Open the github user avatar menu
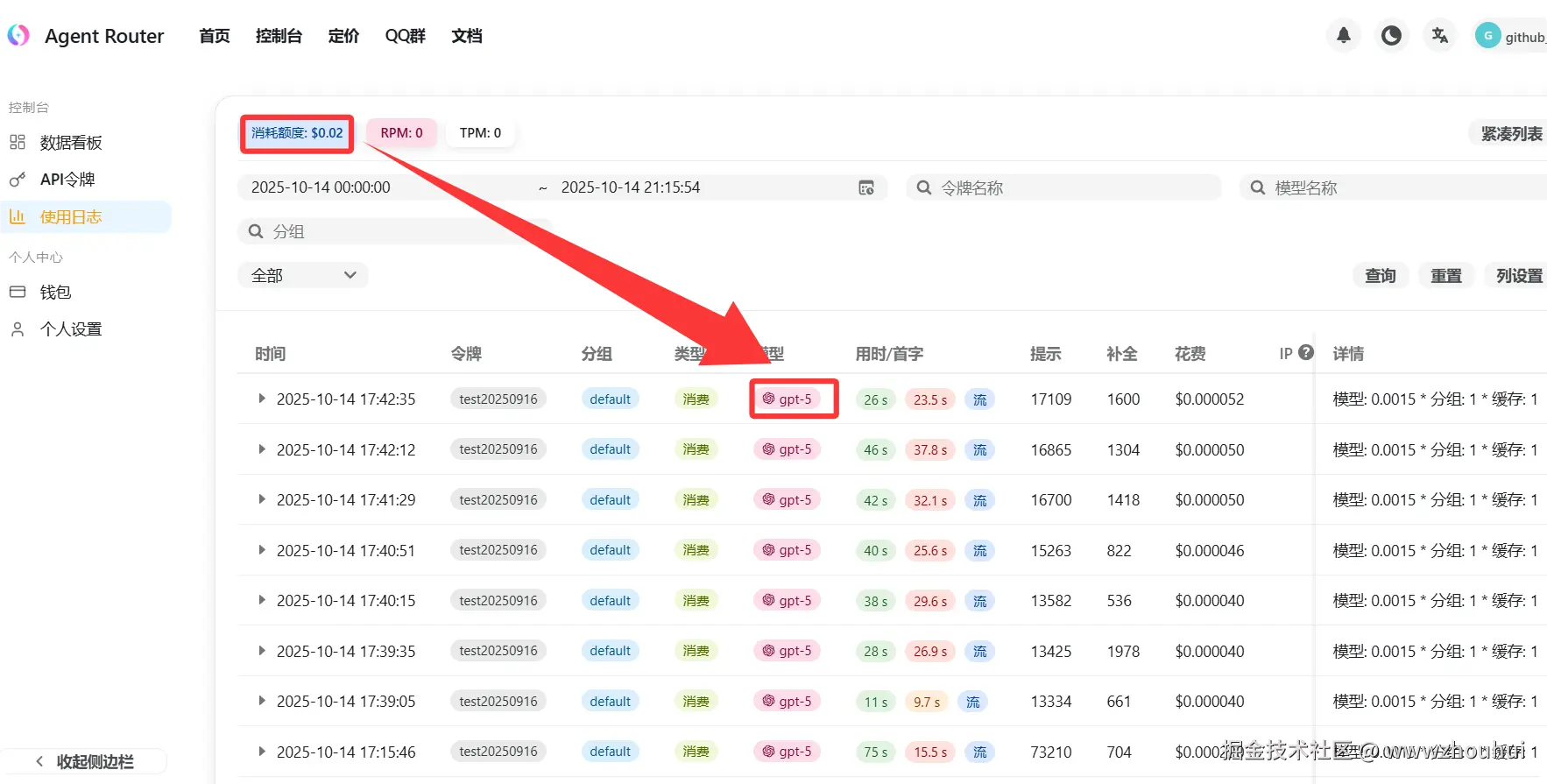 coord(1510,36)
